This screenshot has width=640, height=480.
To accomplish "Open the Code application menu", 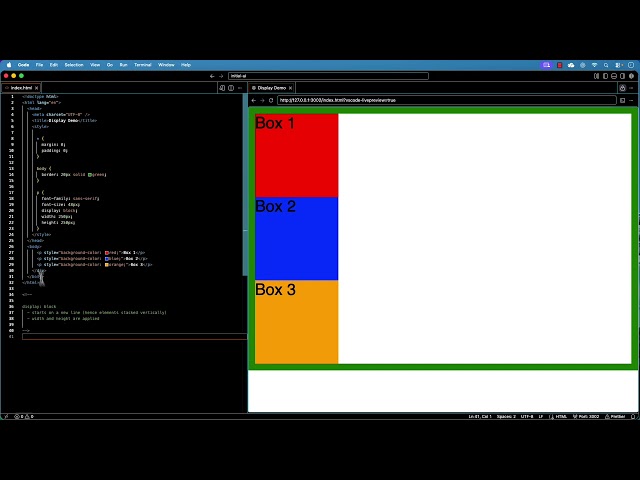I will pos(23,65).
